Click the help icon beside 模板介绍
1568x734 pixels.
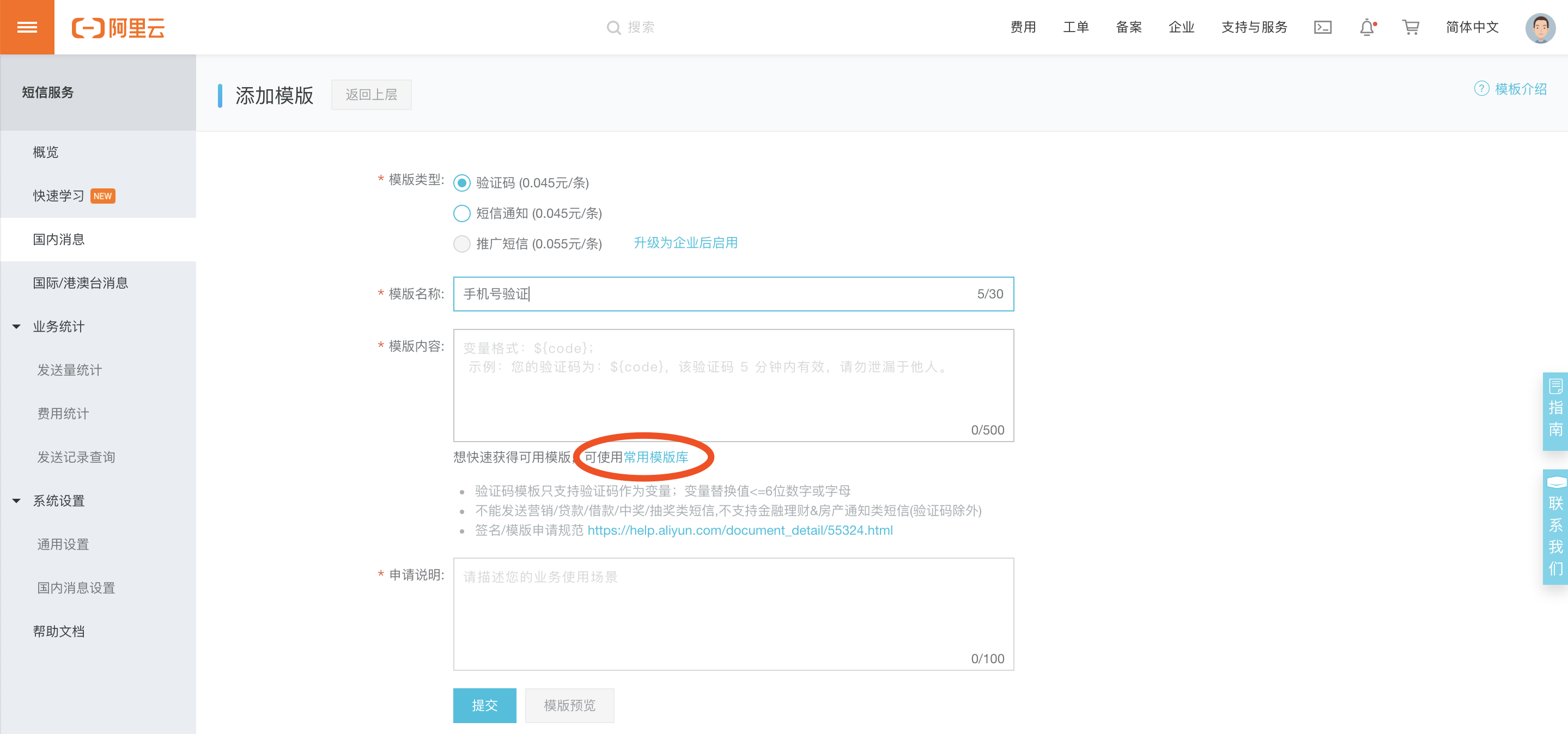click(x=1481, y=89)
